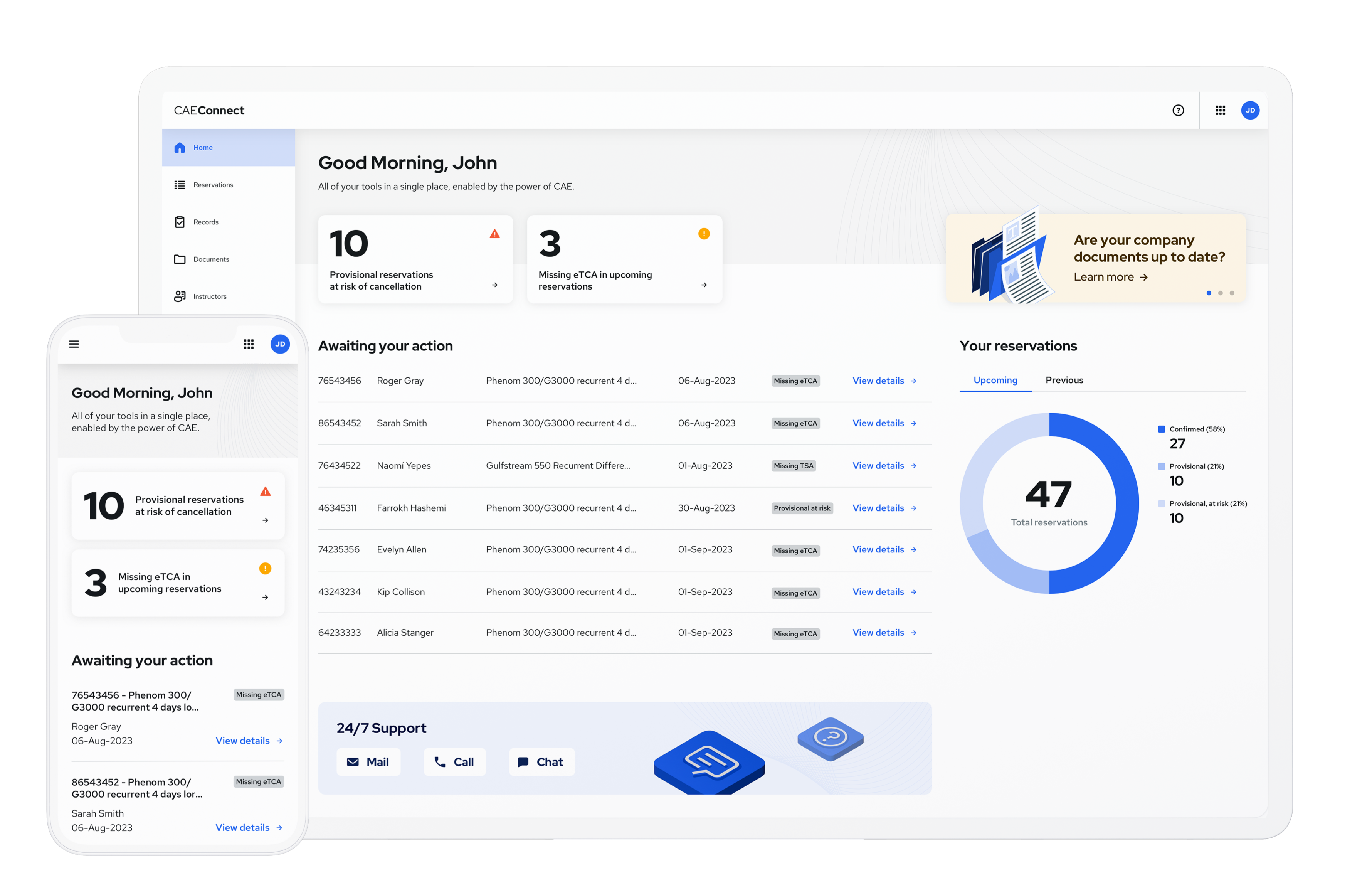
Task: Open the apps grid on mobile view
Action: [x=249, y=344]
